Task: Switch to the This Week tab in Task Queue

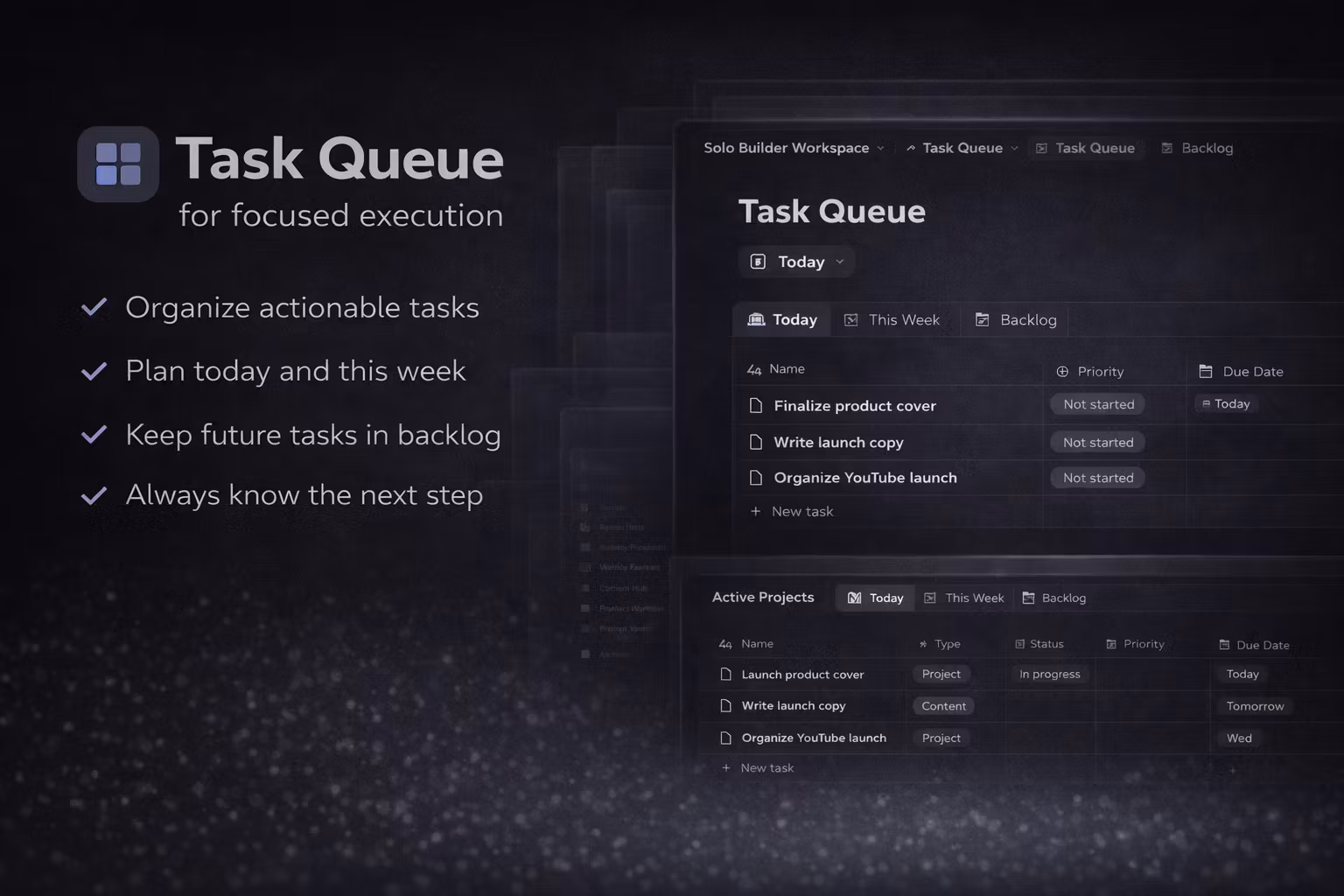Action: 892,320
